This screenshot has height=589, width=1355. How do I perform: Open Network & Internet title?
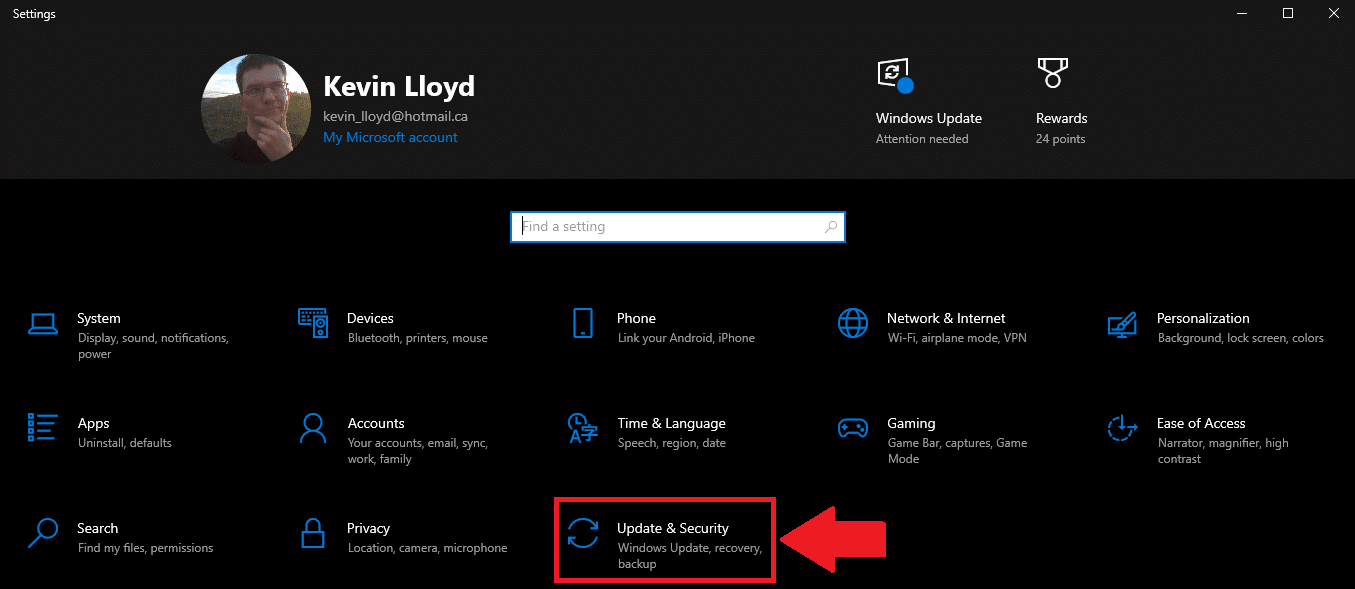[946, 318]
